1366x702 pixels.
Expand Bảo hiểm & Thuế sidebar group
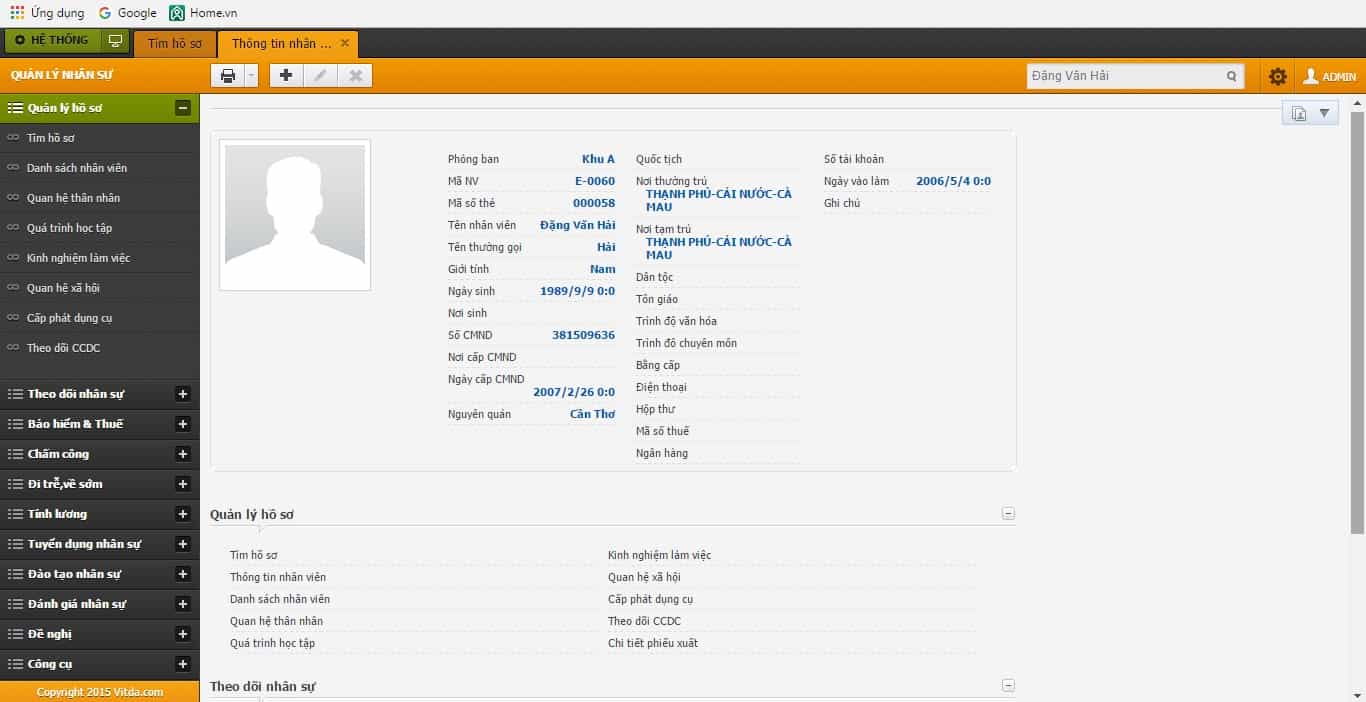pos(182,424)
